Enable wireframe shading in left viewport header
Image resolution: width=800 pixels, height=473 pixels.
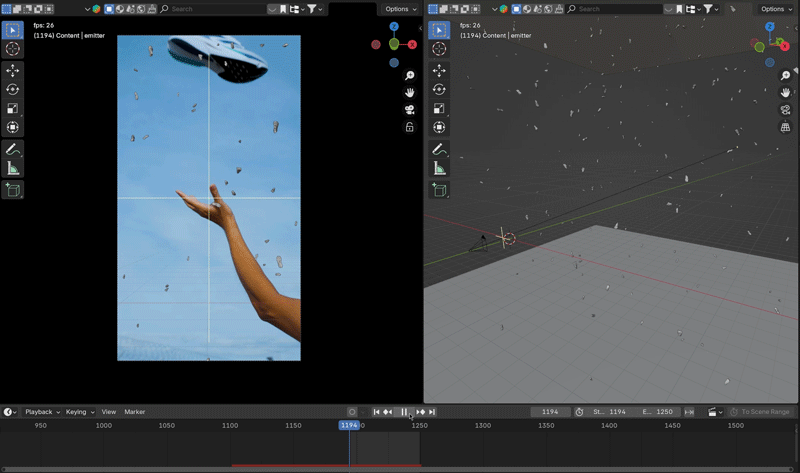click(x=109, y=9)
